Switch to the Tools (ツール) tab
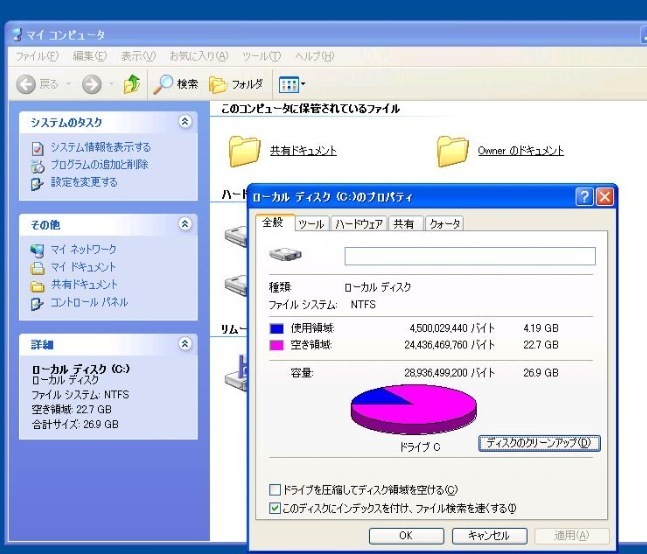The image size is (647, 554). [x=311, y=224]
